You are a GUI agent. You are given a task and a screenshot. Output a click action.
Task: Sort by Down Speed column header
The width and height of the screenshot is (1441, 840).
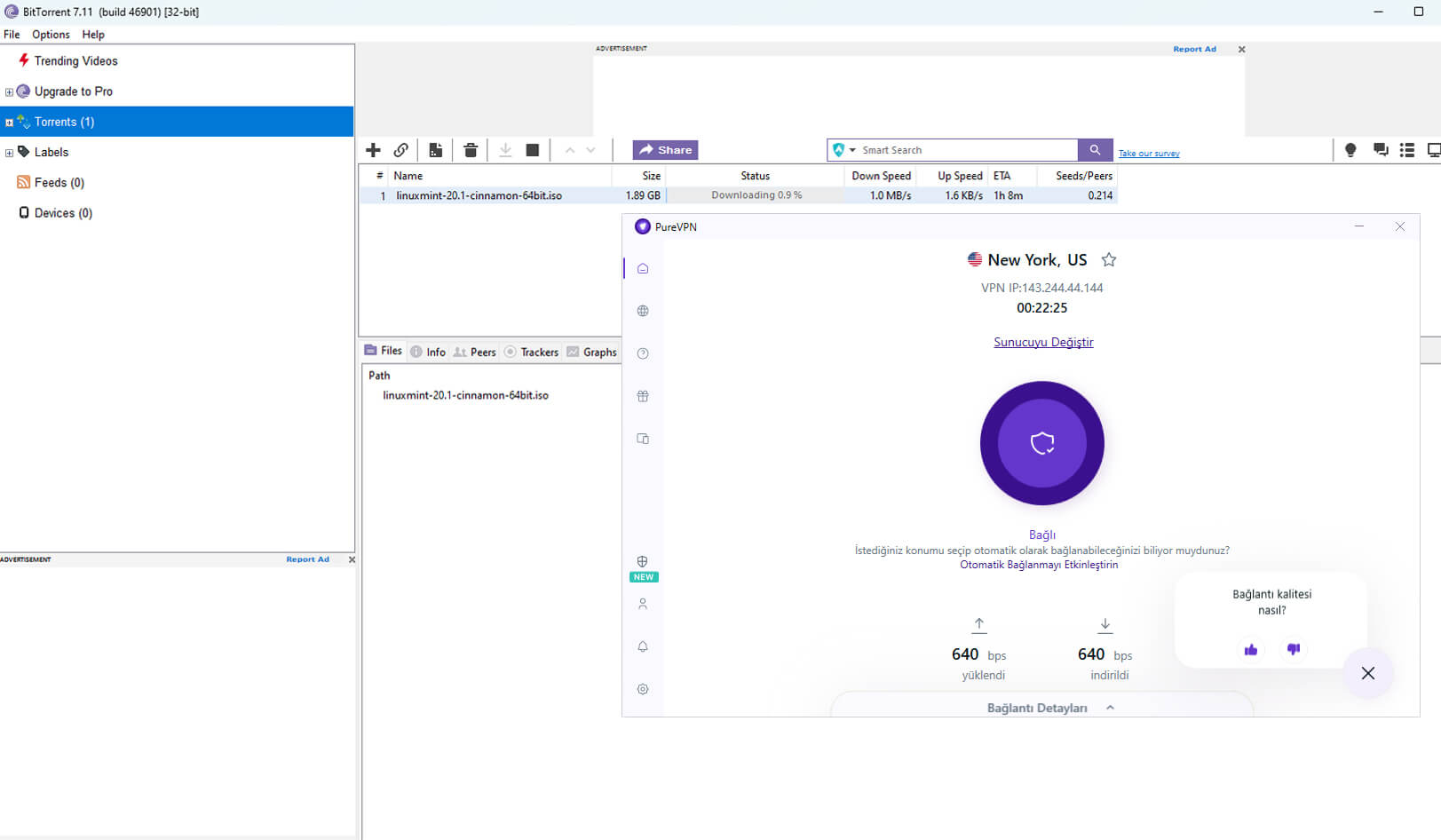click(881, 176)
